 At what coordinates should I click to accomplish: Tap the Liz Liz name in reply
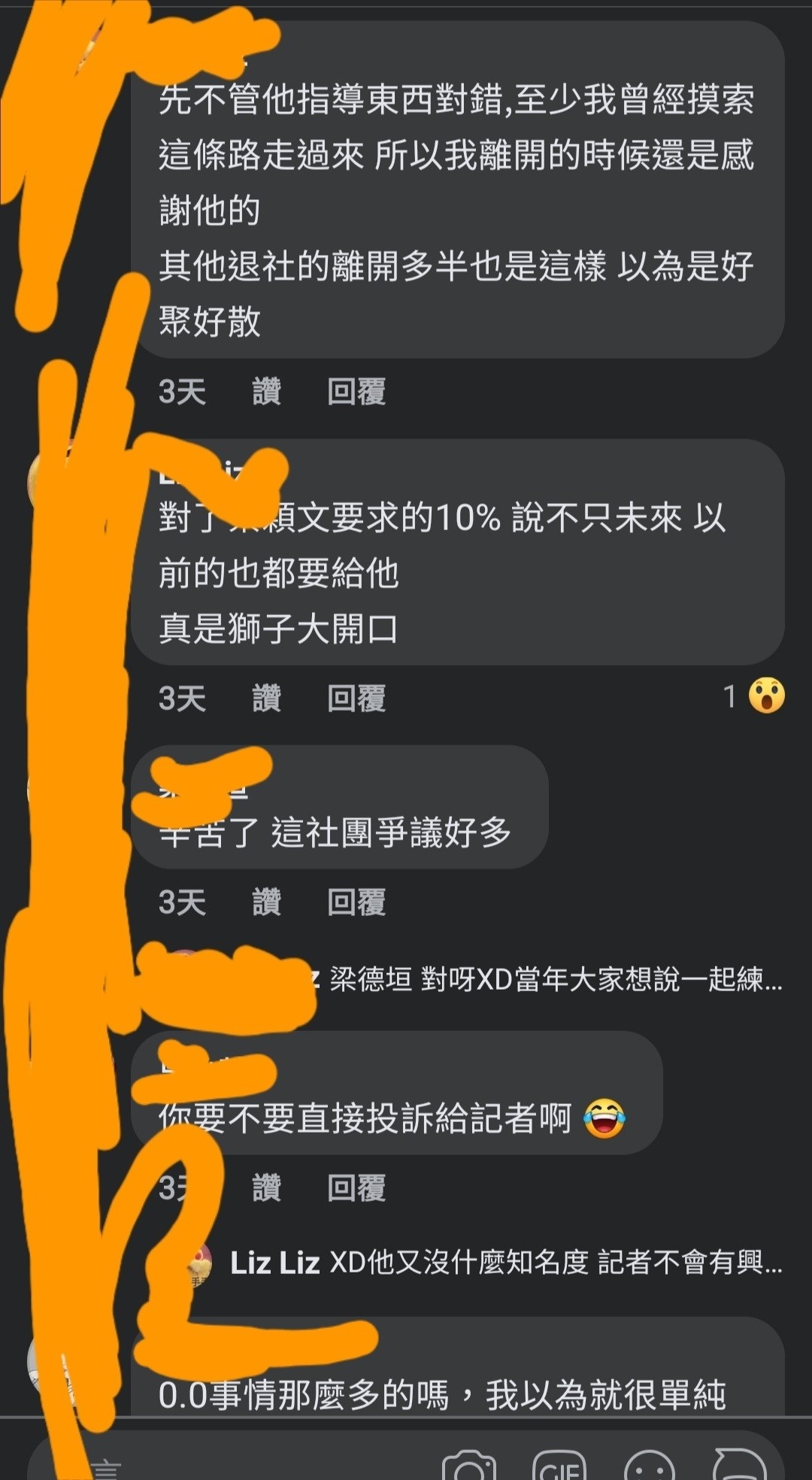[275, 1263]
